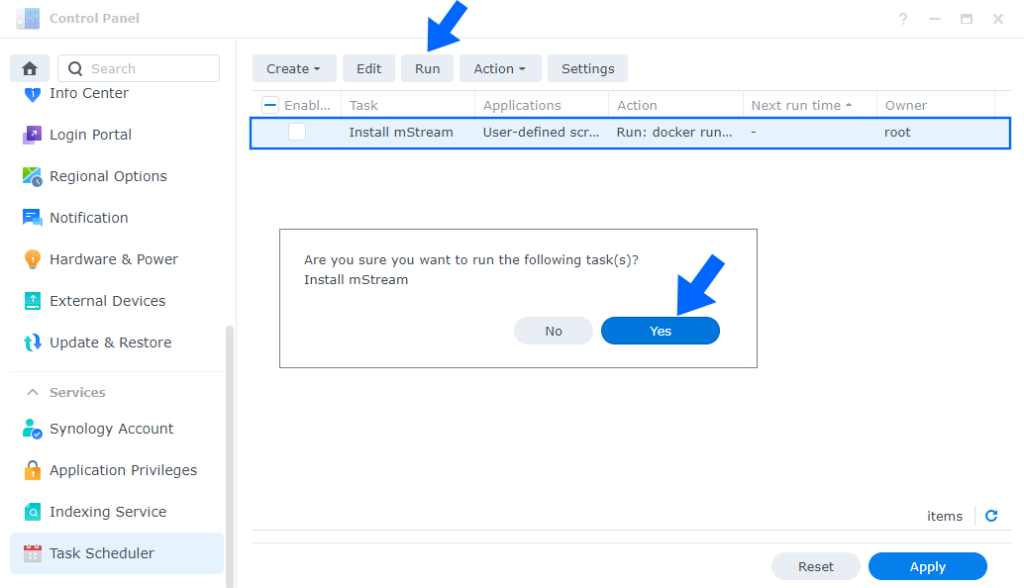Open the Notification settings
Image resolution: width=1024 pixels, height=588 pixels.
tap(88, 217)
